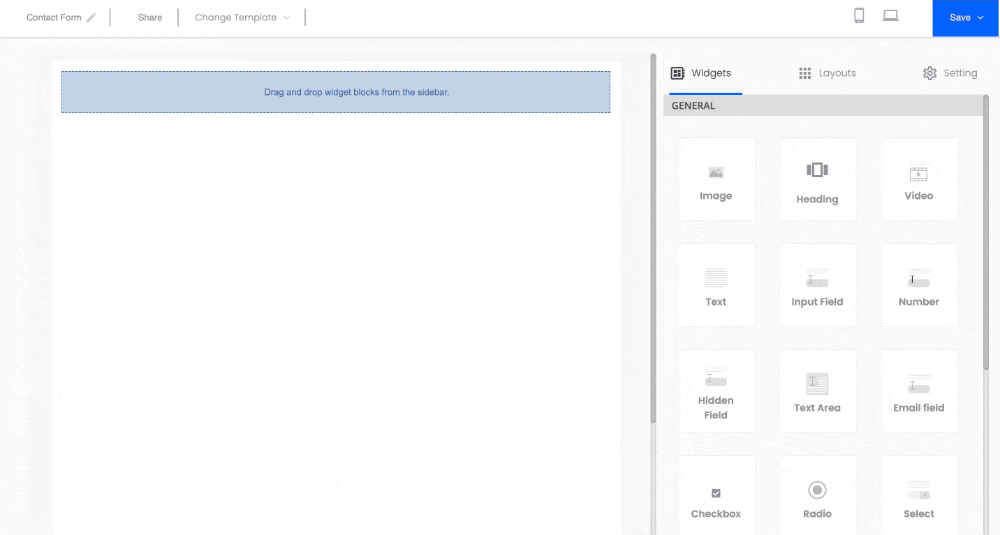The height and width of the screenshot is (535, 1000).
Task: Select the Heading widget
Action: click(817, 179)
